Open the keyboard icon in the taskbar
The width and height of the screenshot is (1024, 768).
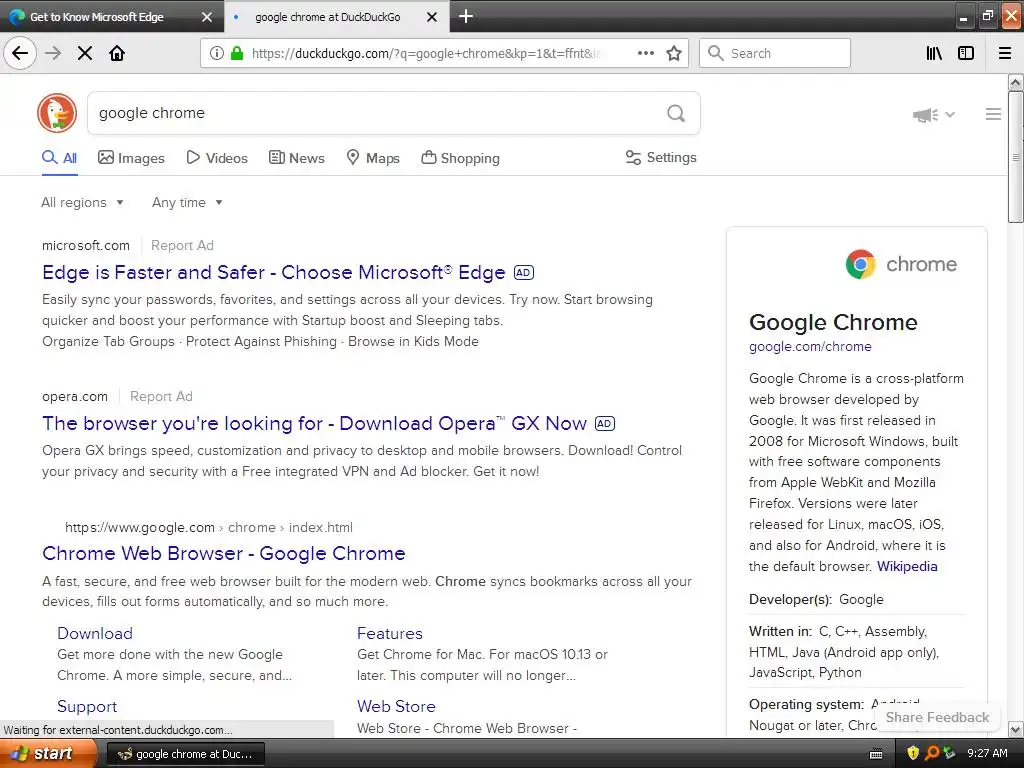click(x=876, y=754)
